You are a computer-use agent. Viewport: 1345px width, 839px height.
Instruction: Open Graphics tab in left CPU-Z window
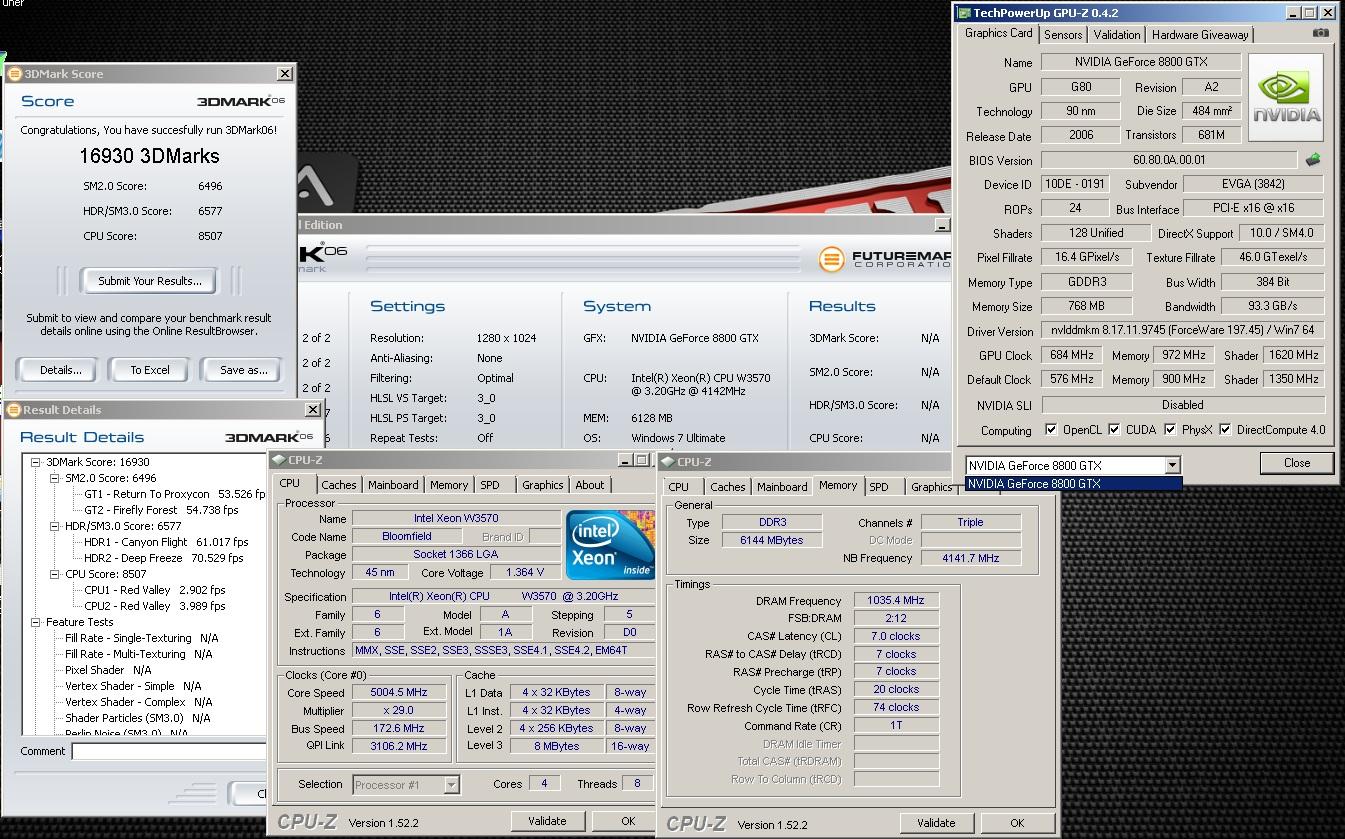point(542,485)
